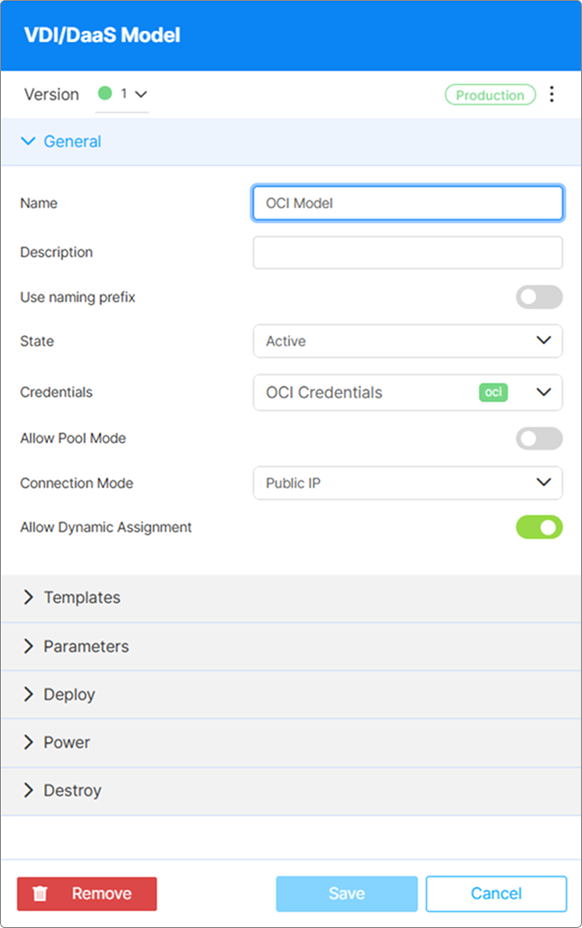Click the VDI/DaaS Model title

(102, 36)
